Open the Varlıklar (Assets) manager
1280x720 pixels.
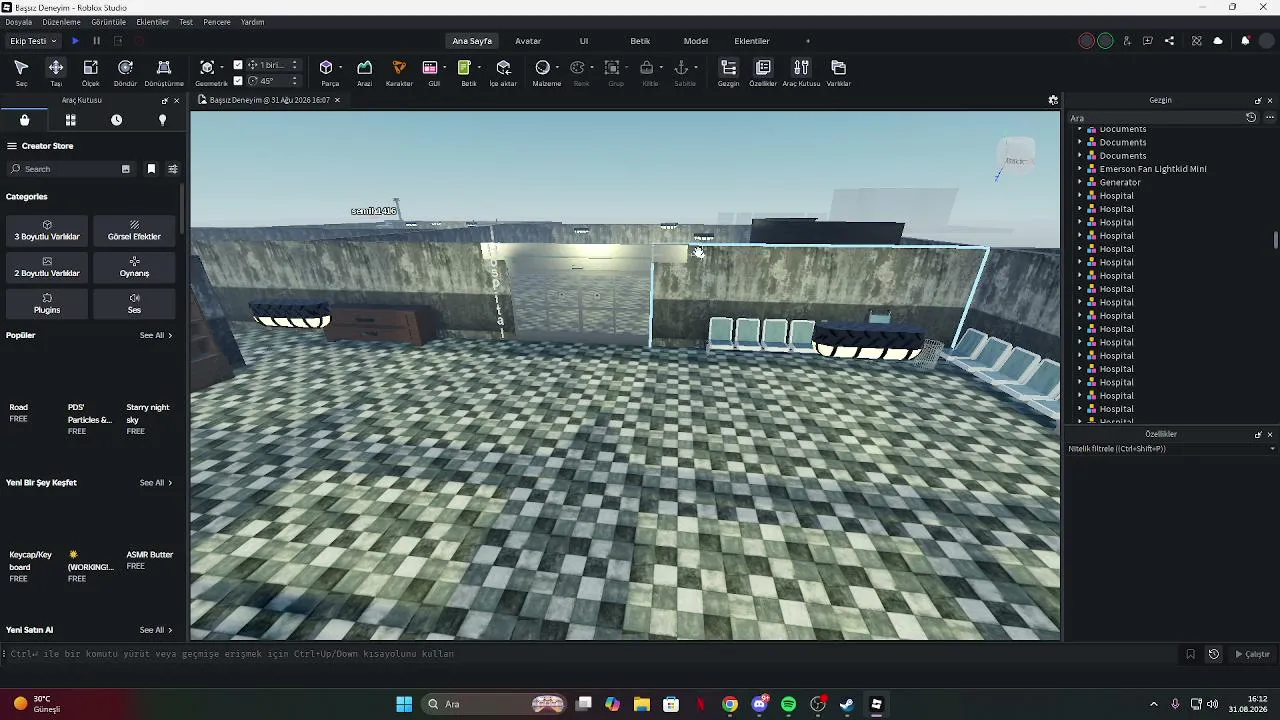tap(838, 72)
